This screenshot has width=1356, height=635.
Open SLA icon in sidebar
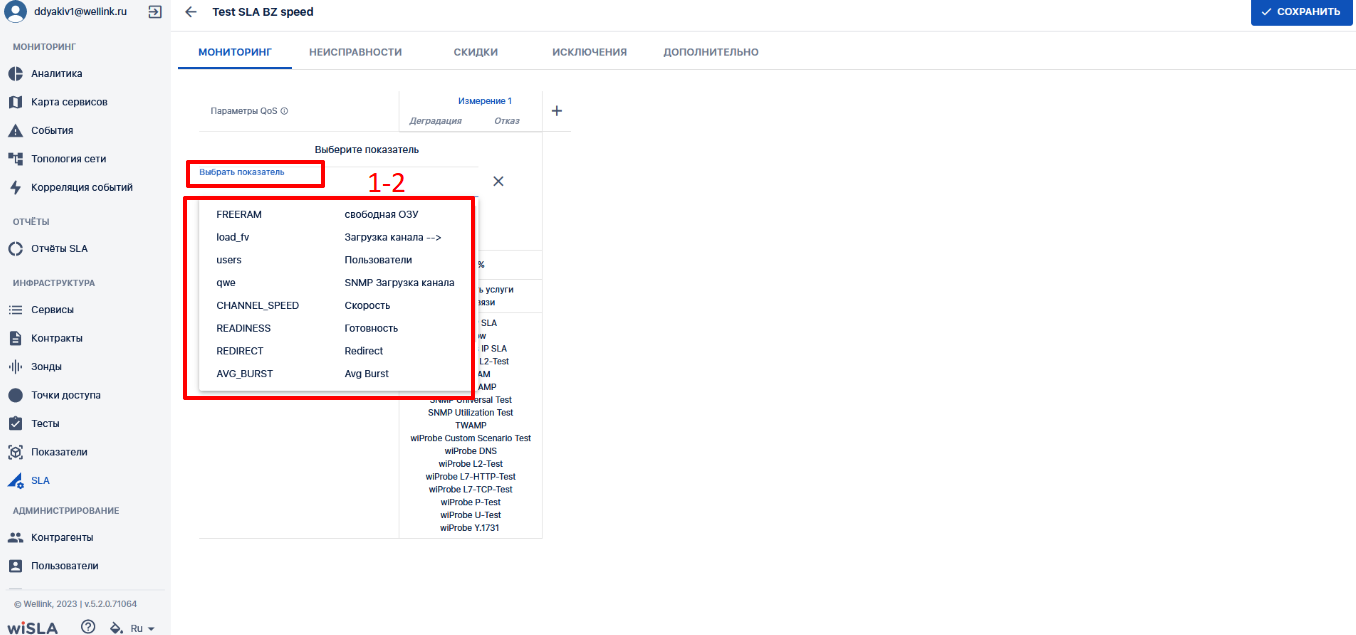(15, 480)
